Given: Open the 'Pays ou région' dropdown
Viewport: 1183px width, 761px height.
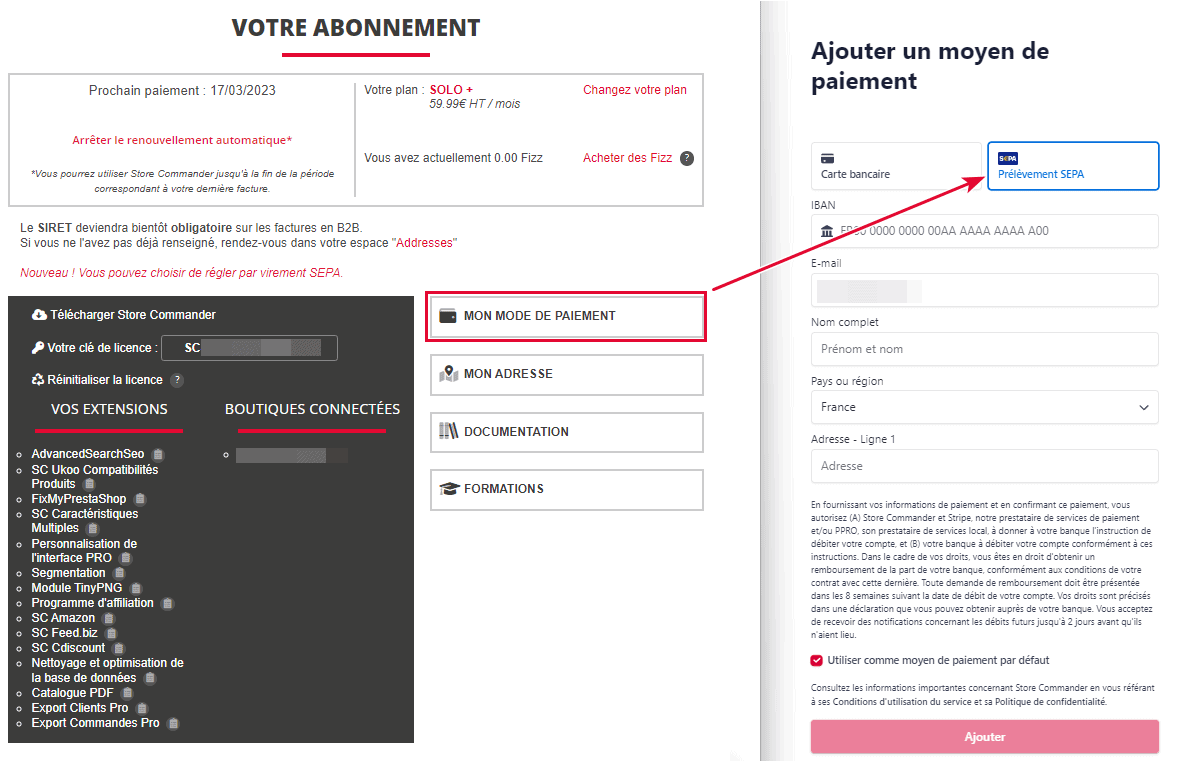Looking at the screenshot, I should pyautogui.click(x=984, y=407).
